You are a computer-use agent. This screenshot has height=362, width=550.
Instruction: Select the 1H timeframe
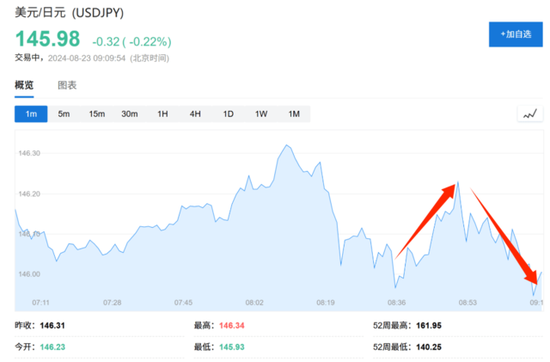pyautogui.click(x=162, y=114)
